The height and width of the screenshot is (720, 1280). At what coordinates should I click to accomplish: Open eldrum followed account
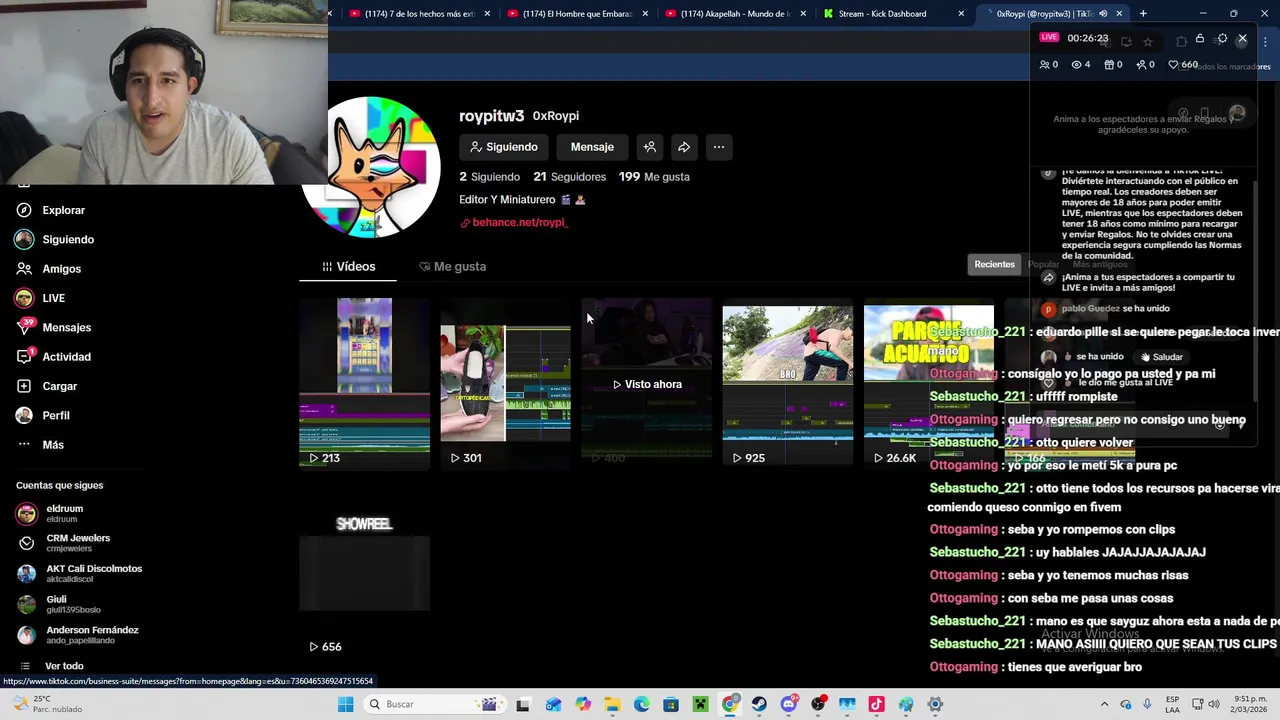point(50,514)
